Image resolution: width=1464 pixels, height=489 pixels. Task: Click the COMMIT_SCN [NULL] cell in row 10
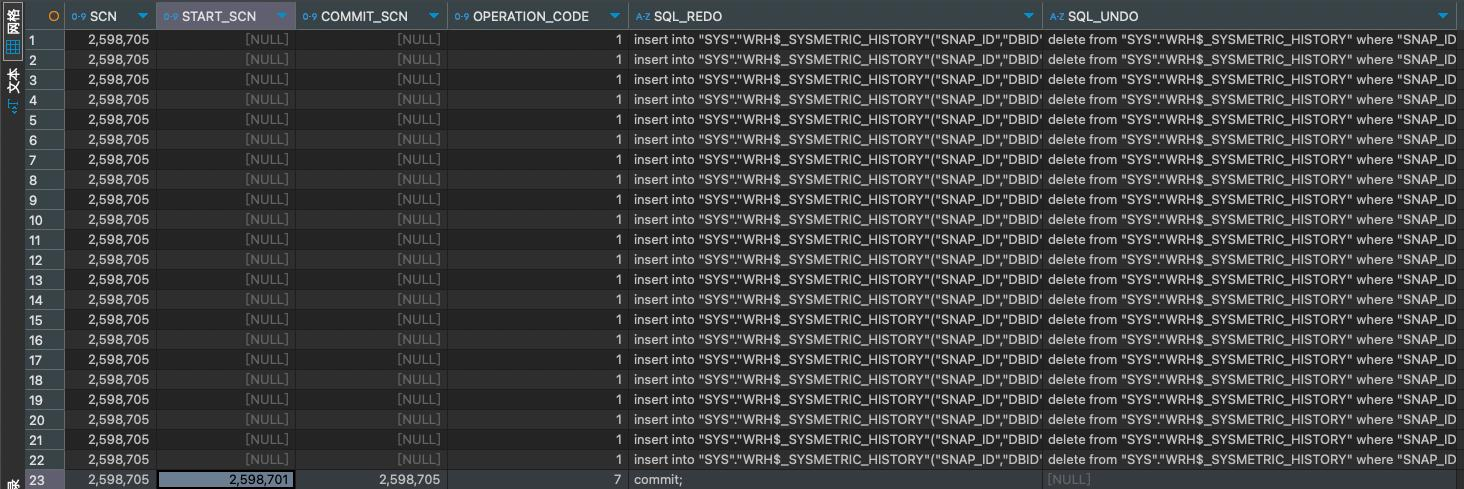(371, 220)
